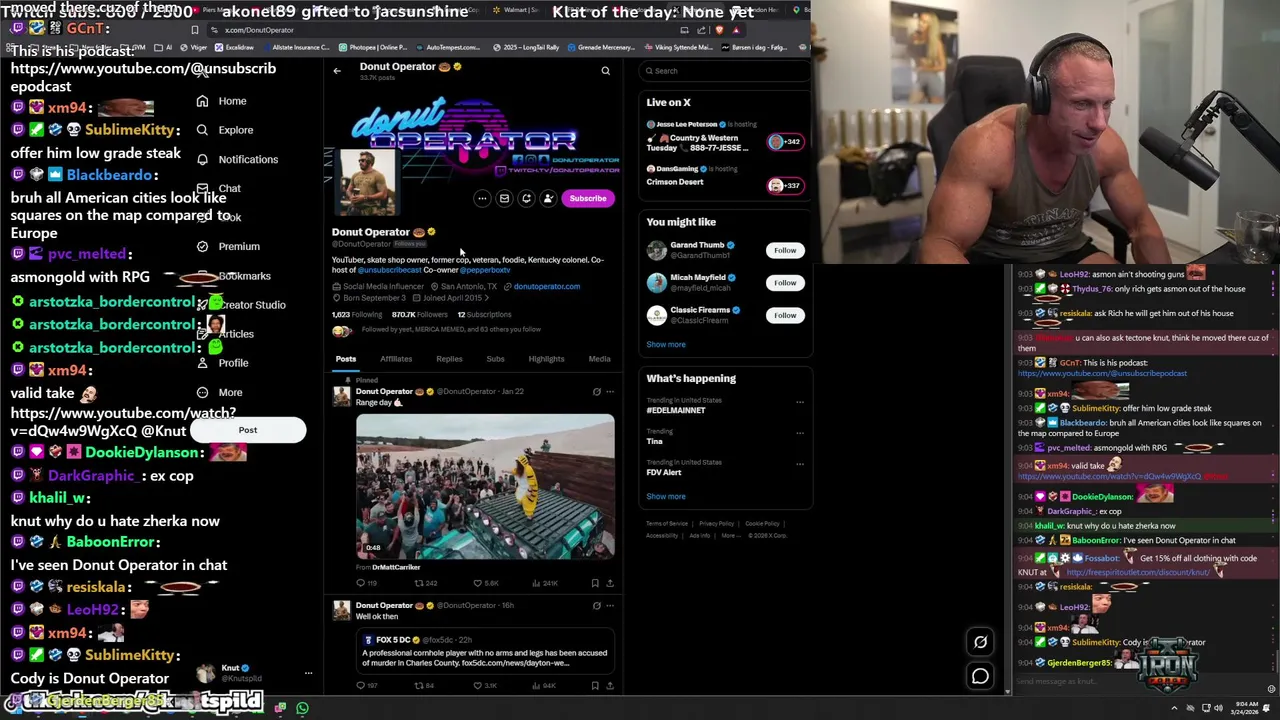Click the profile search magnifier icon
The height and width of the screenshot is (720, 1280).
click(x=605, y=71)
